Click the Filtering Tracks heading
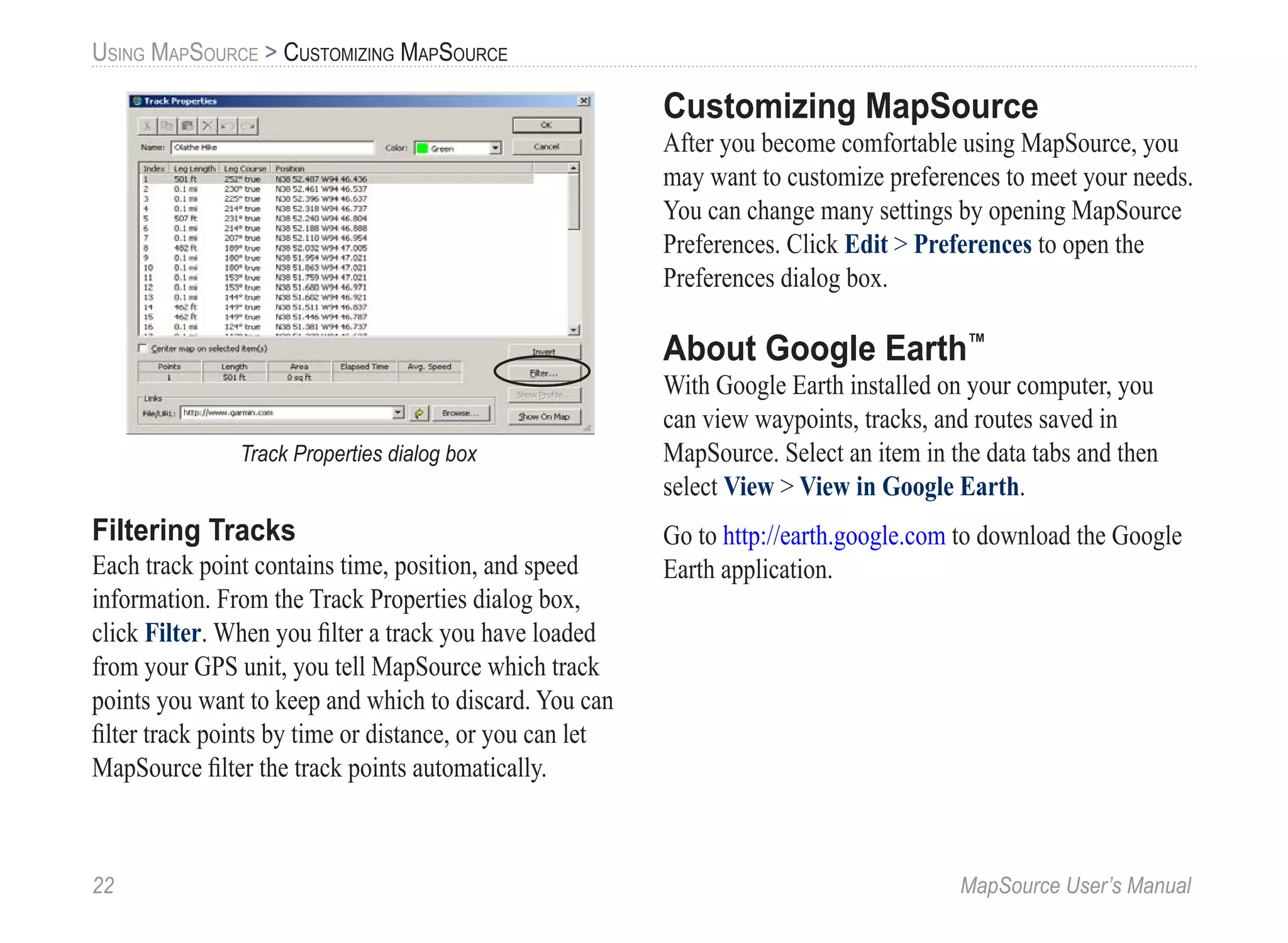Screen dimensions: 1288x943 click(194, 530)
